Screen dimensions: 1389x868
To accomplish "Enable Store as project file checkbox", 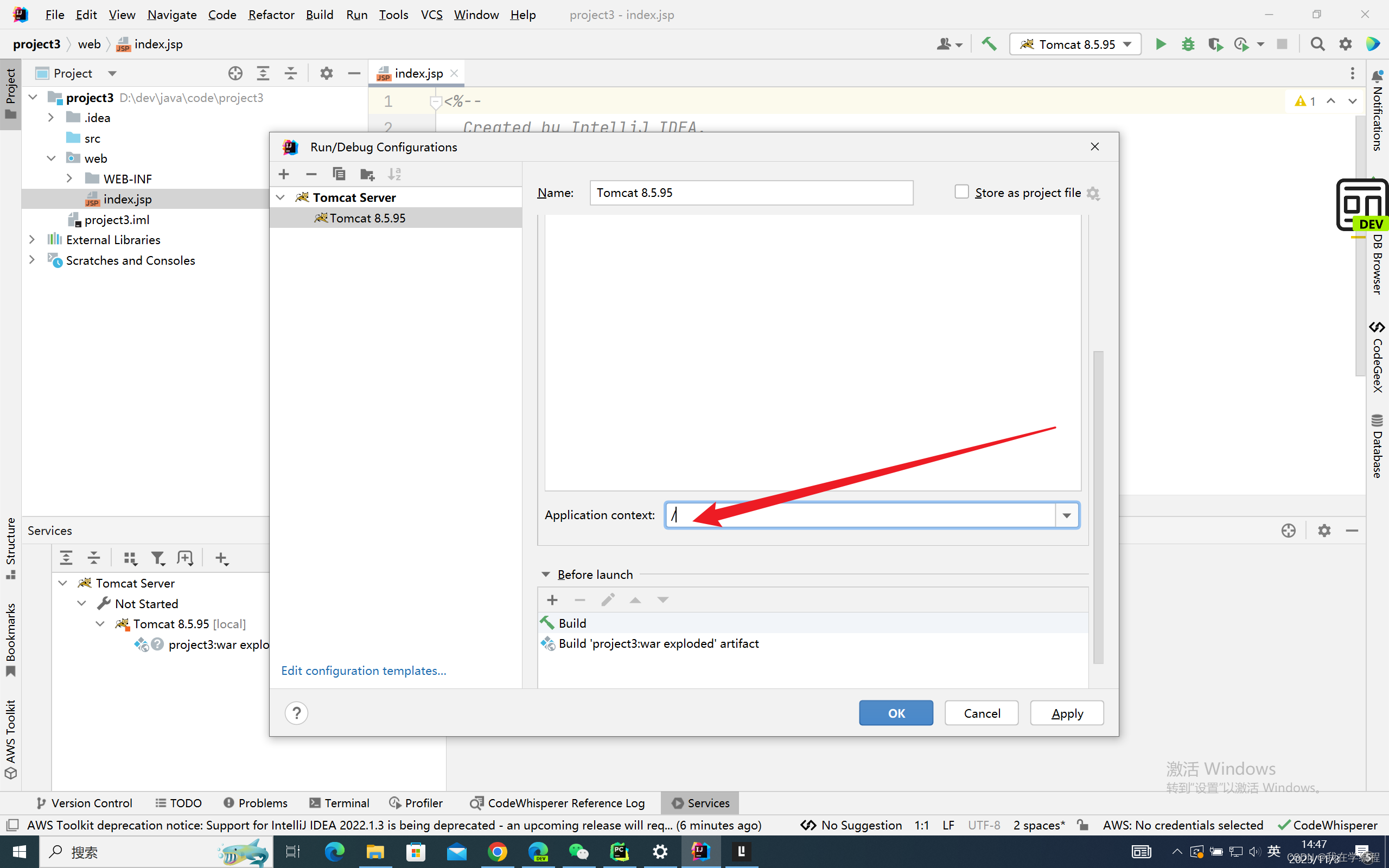I will pyautogui.click(x=961, y=192).
